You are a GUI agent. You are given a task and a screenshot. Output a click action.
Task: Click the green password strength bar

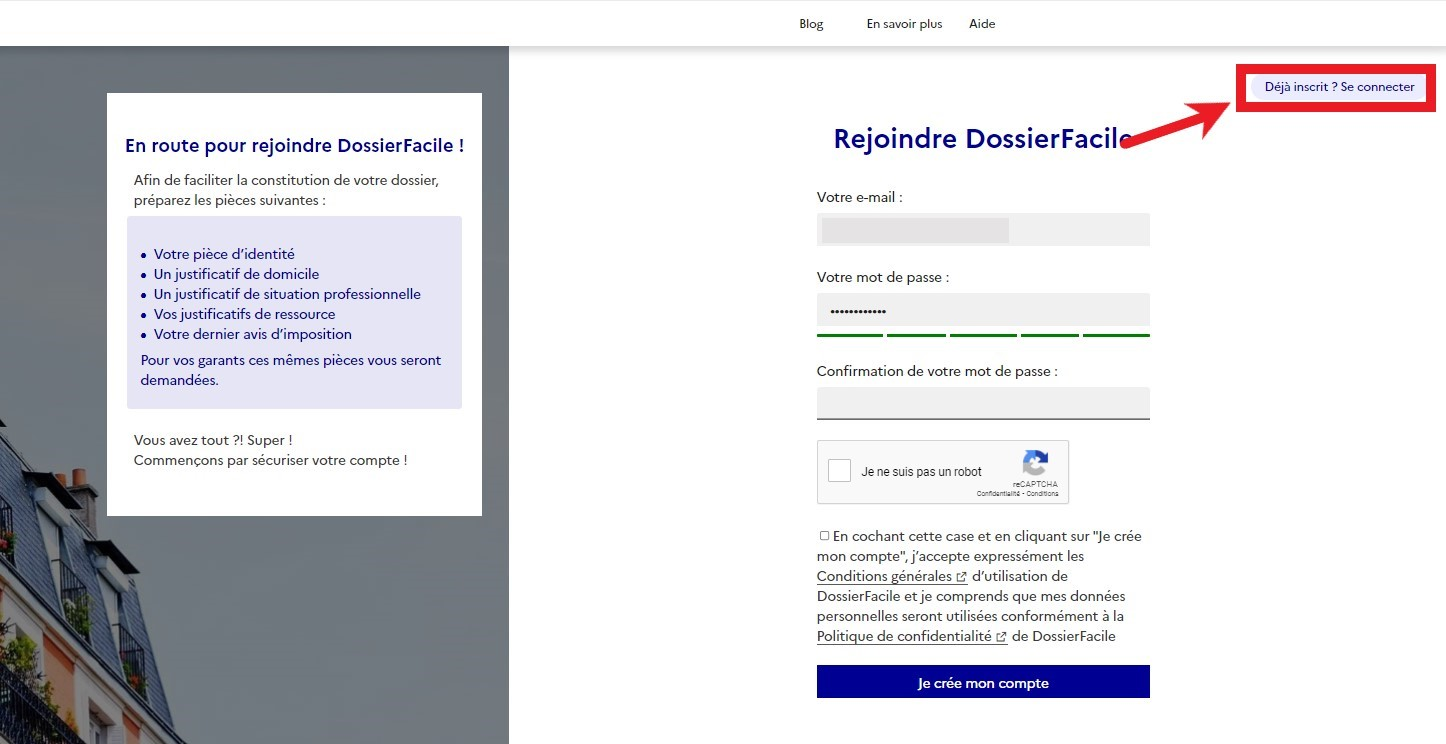983,335
